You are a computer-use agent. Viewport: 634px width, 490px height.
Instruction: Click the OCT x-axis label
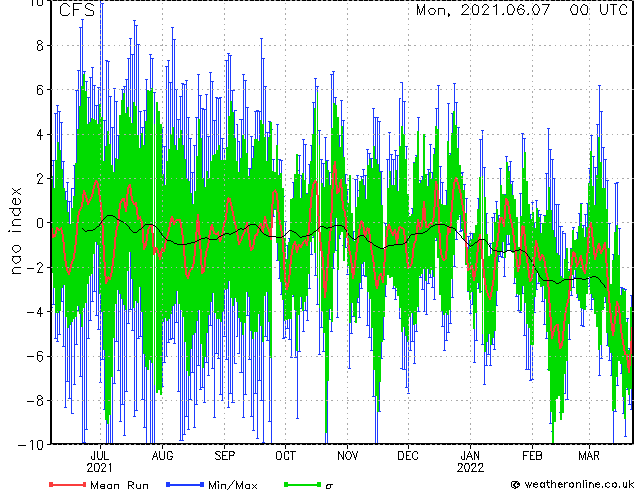tap(285, 456)
